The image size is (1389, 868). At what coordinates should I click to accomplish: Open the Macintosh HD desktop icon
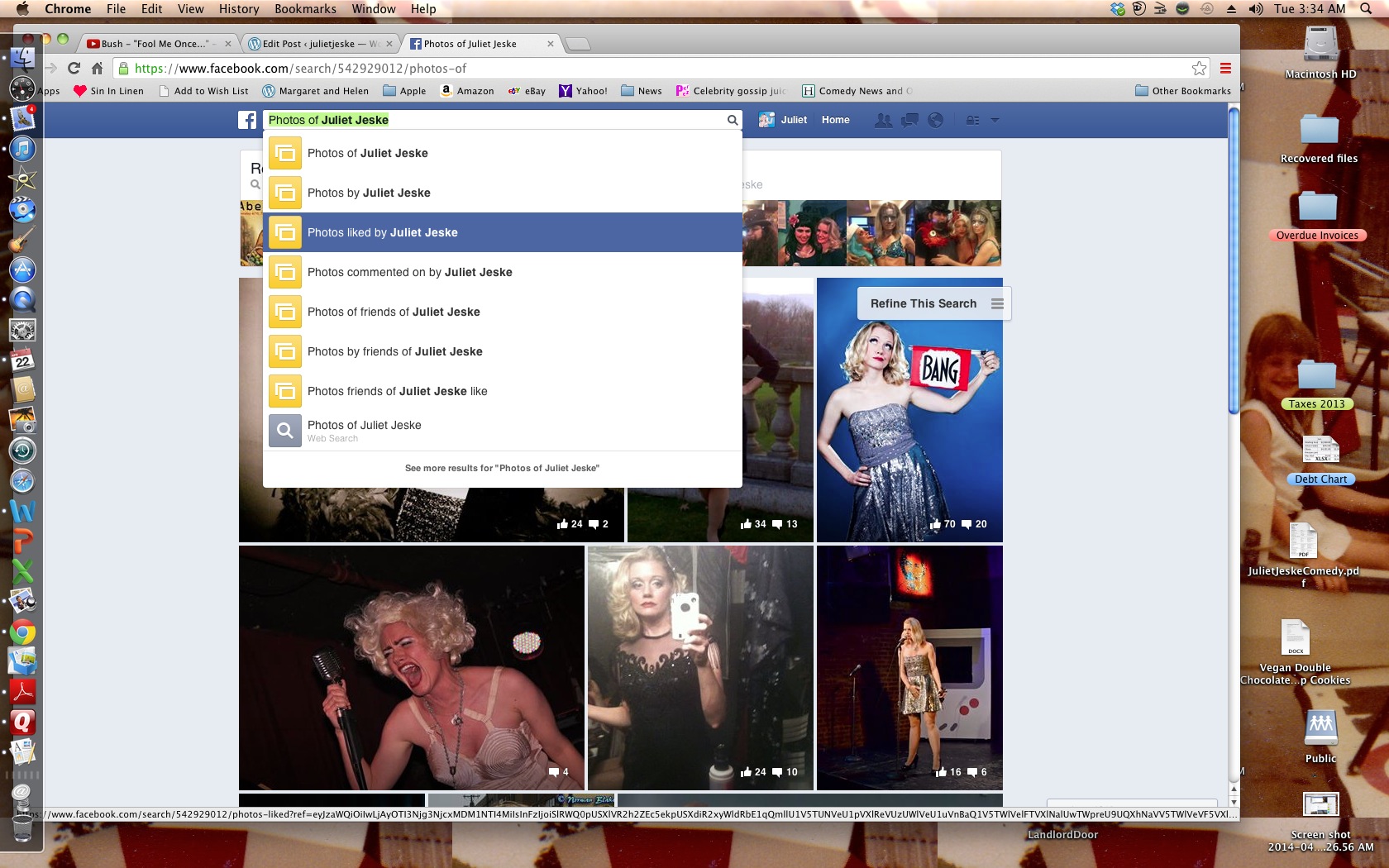point(1320,52)
